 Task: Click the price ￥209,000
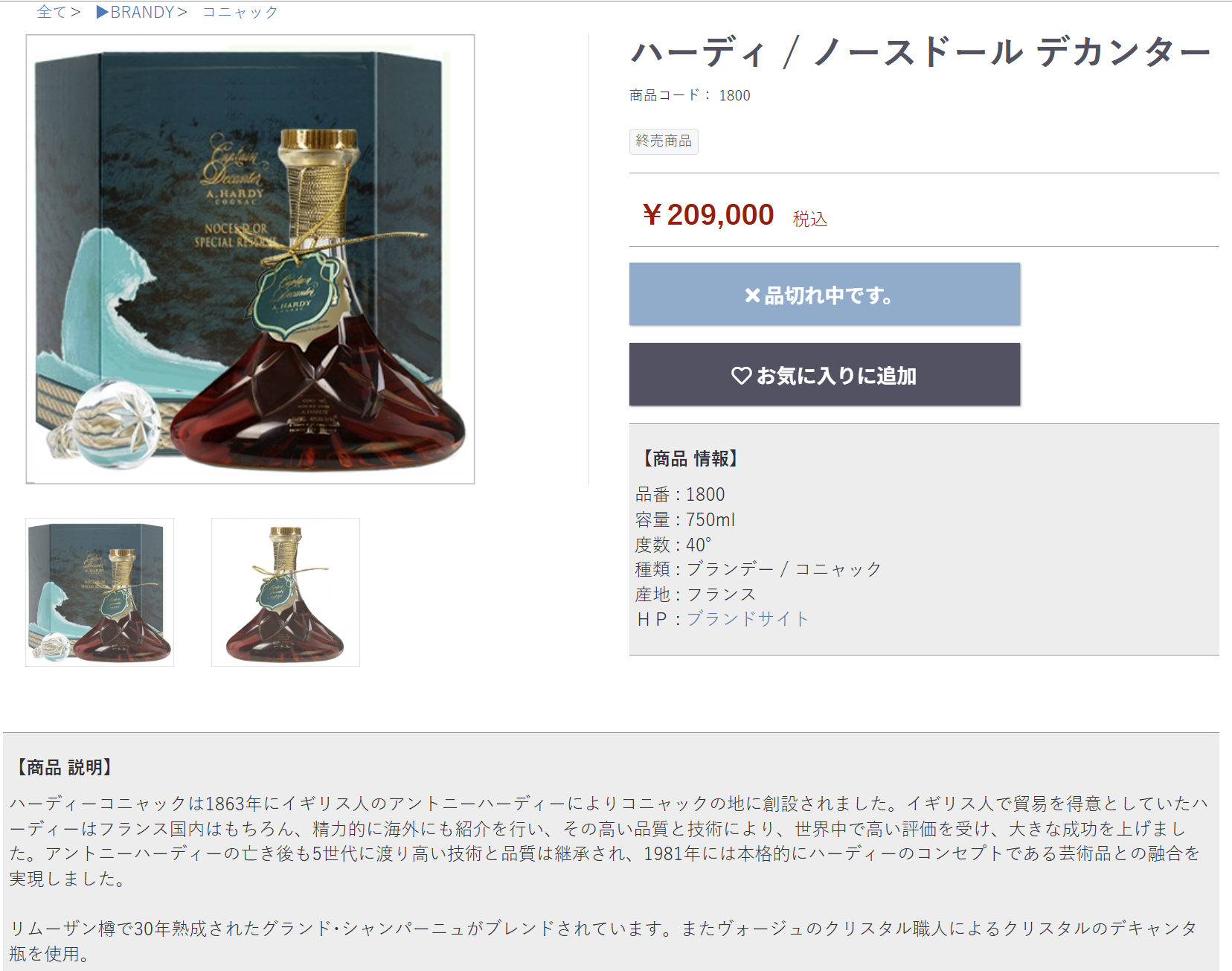(708, 215)
